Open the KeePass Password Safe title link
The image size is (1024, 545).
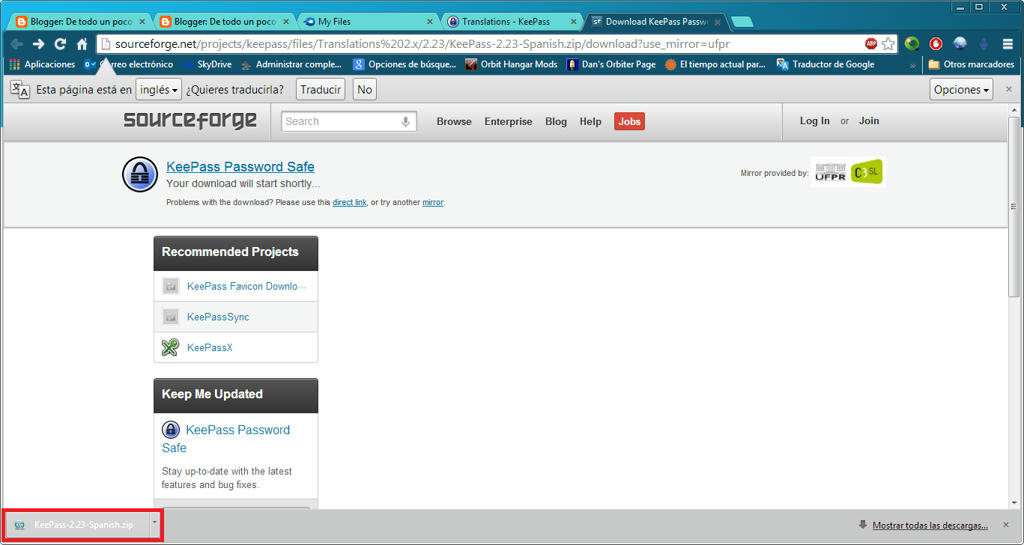pos(240,166)
